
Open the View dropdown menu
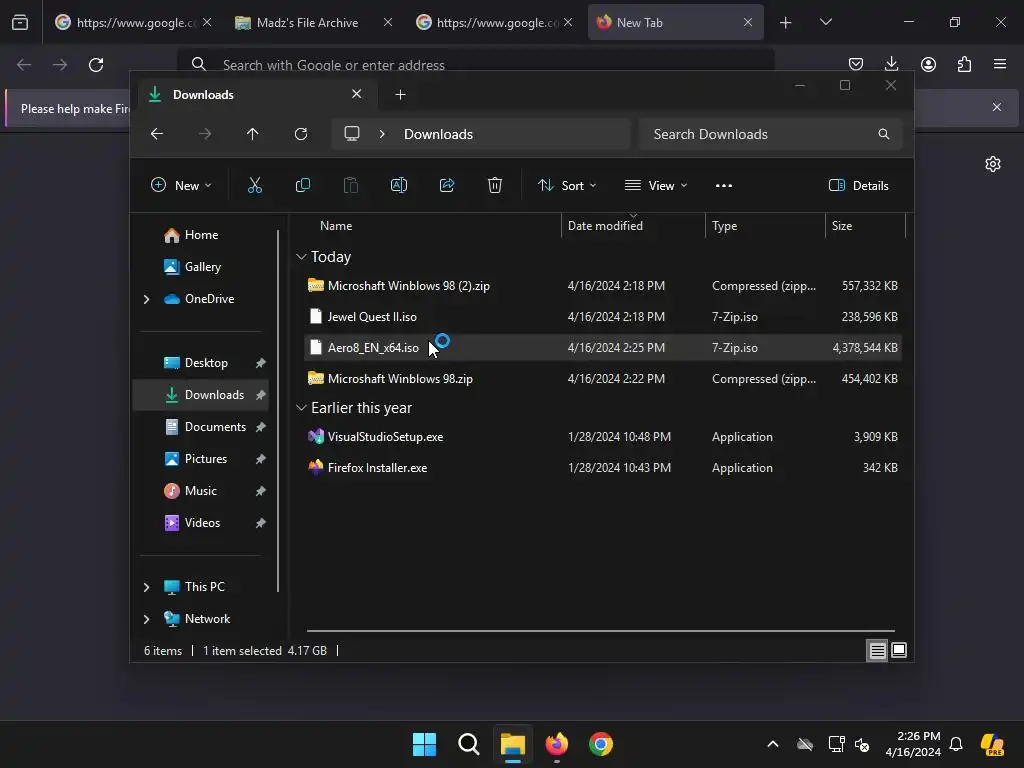(656, 185)
